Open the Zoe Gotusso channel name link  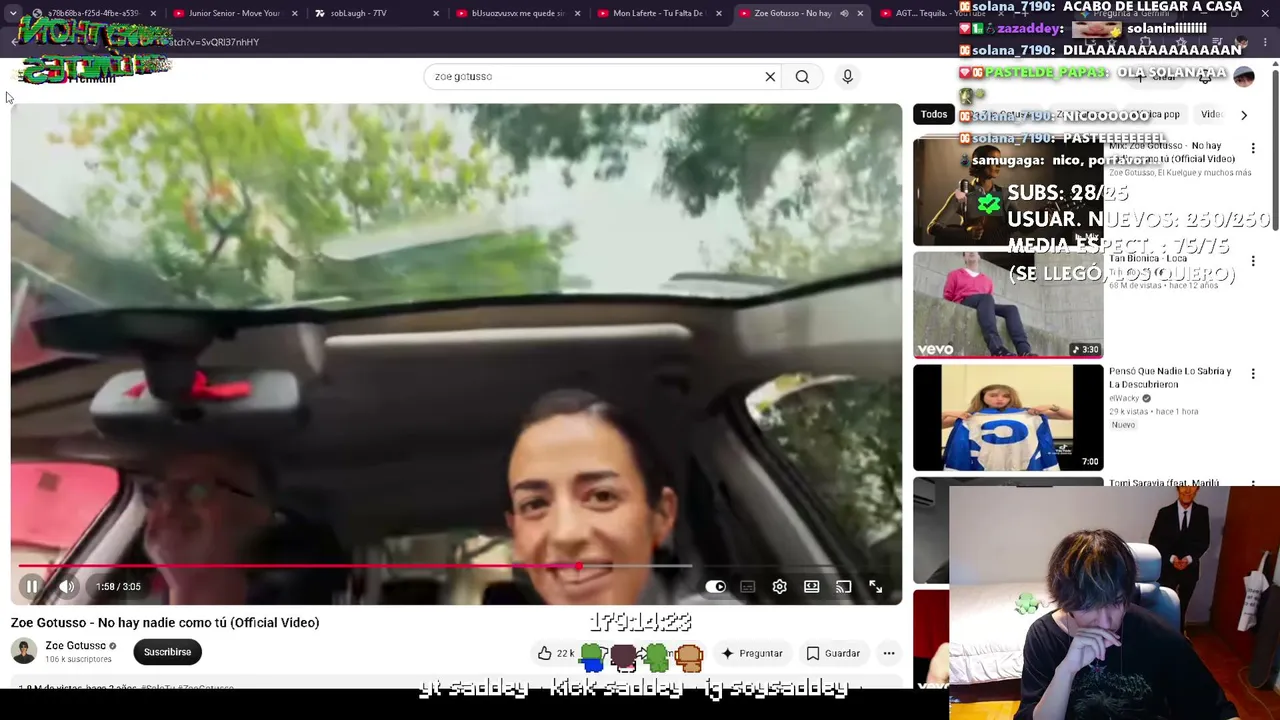tap(75, 646)
